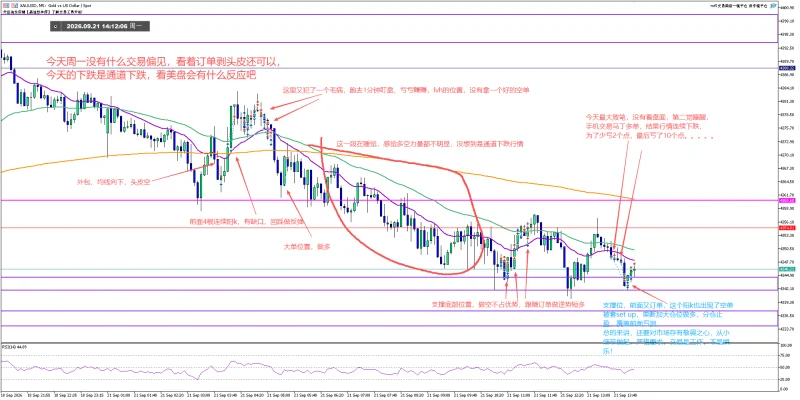
Task: Click the 21 Sep 05:00 time axis label
Action: point(278,394)
